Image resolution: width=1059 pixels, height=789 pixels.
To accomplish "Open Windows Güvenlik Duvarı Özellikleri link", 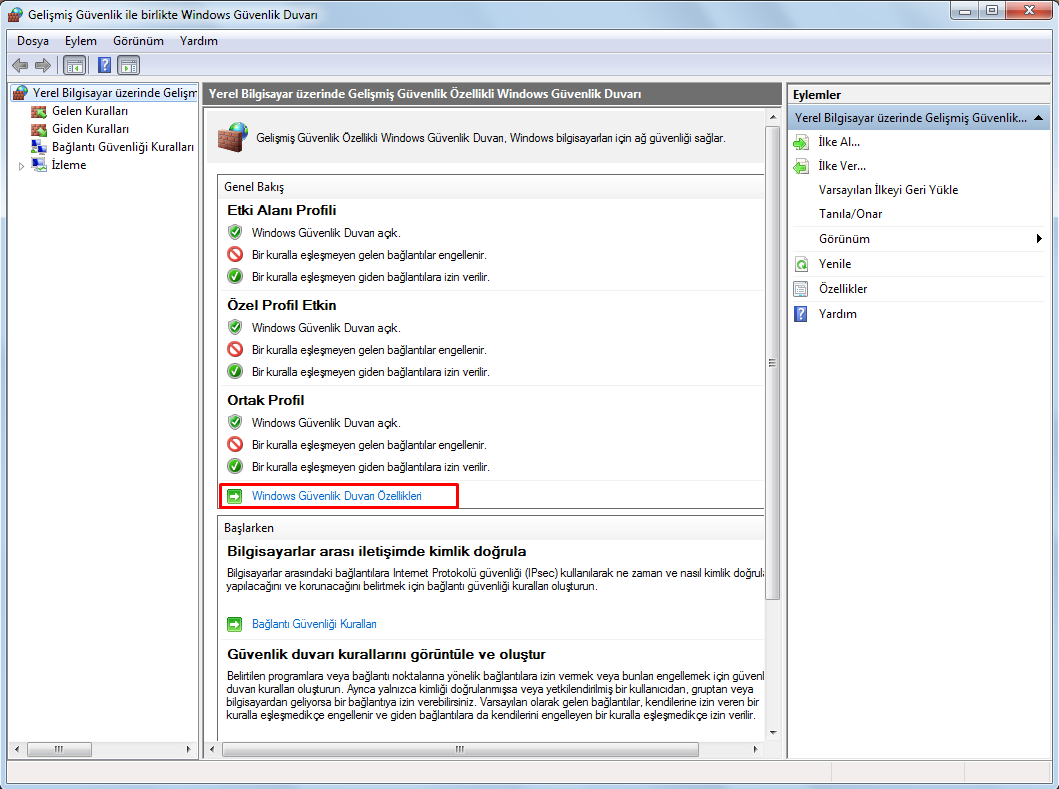I will point(336,496).
